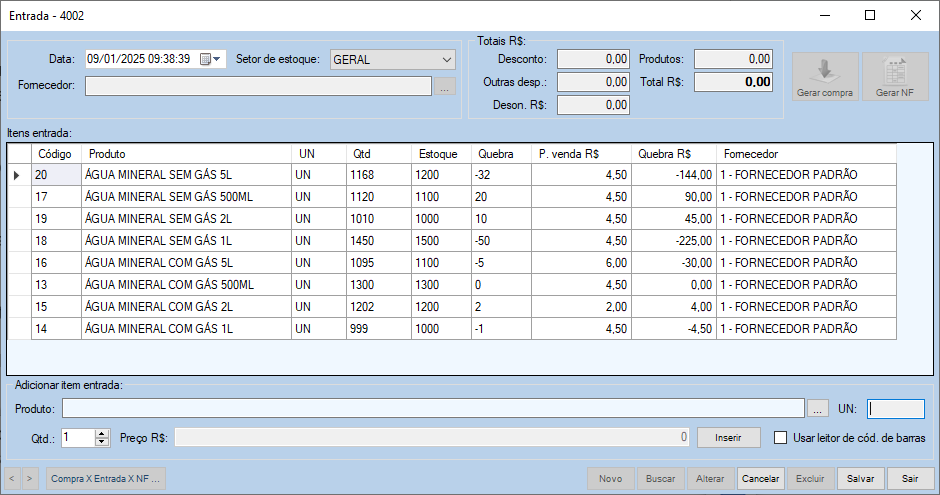The image size is (940, 495).
Task: Sort by the Produto column header
Action: (187, 154)
